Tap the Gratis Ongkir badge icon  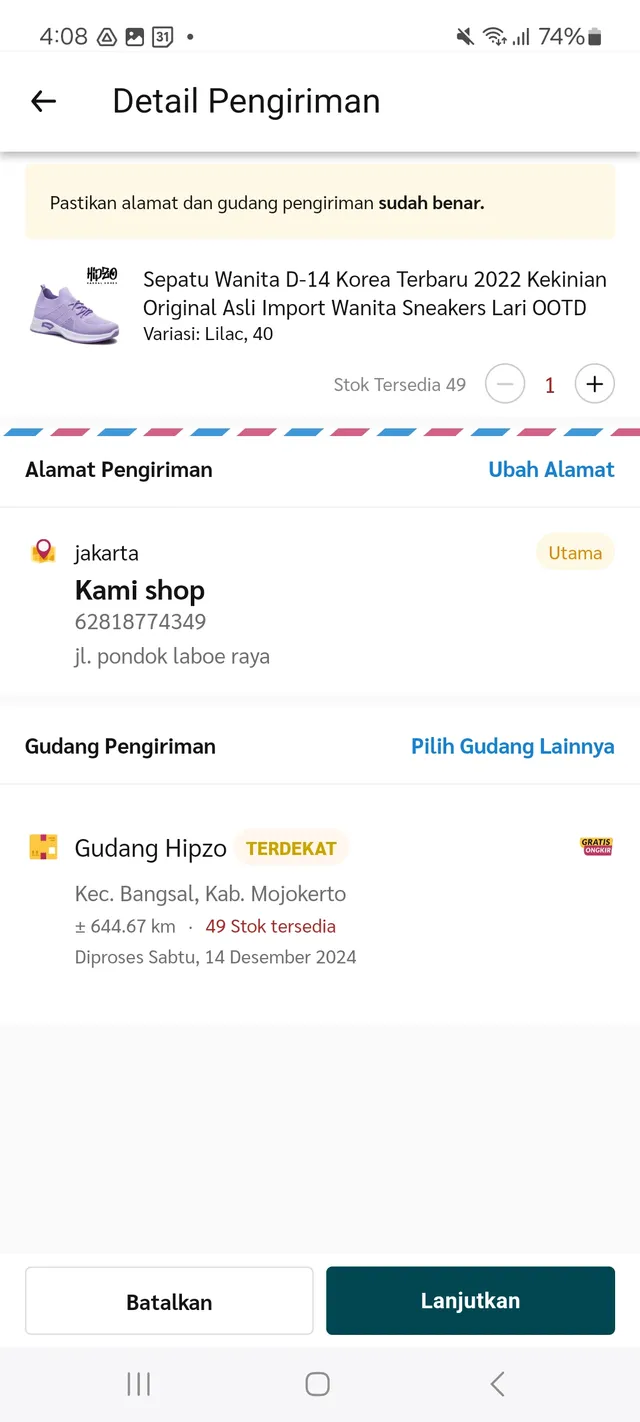pos(596,847)
